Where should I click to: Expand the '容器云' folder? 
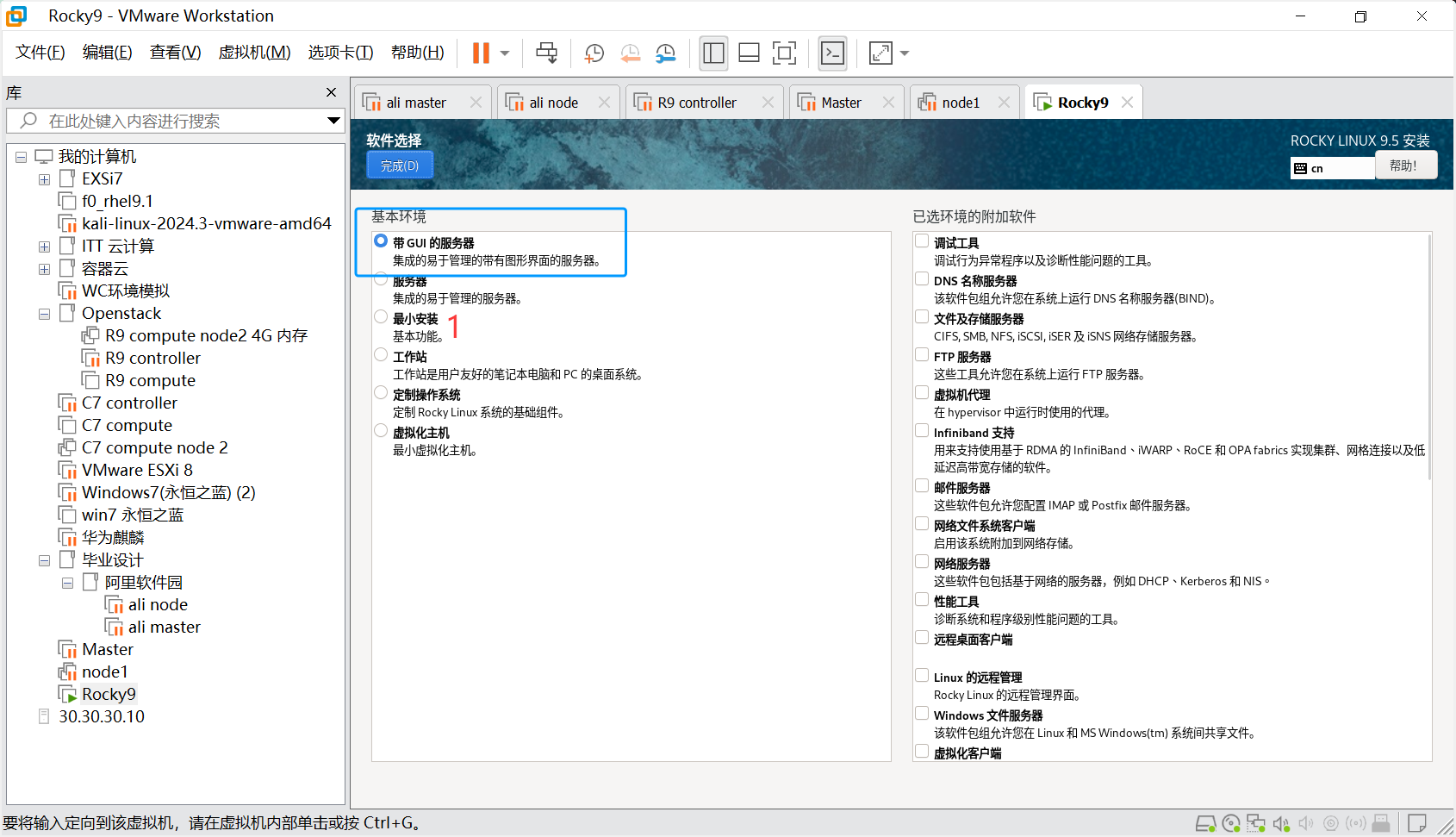(x=44, y=269)
